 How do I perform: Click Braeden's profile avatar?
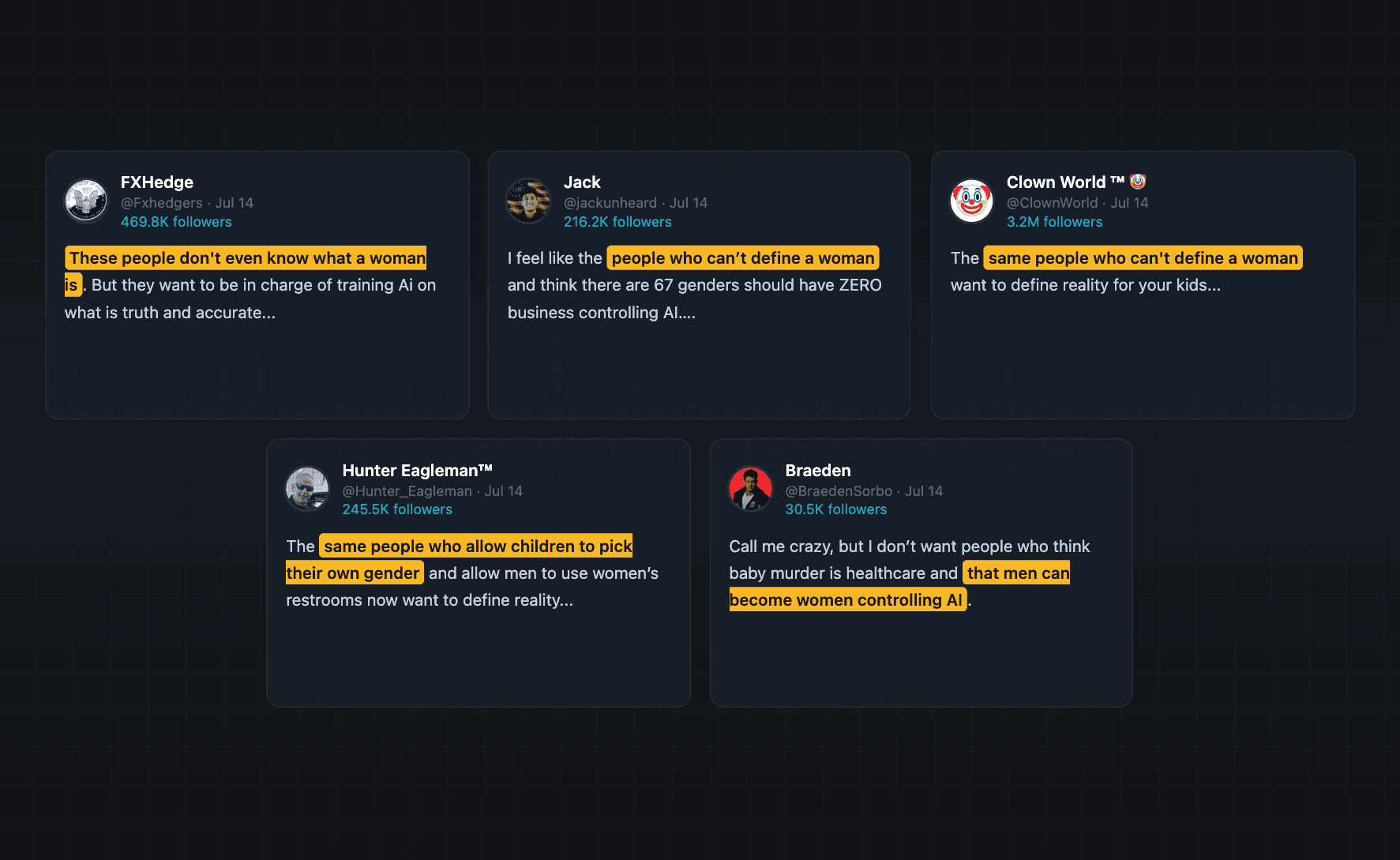[750, 489]
